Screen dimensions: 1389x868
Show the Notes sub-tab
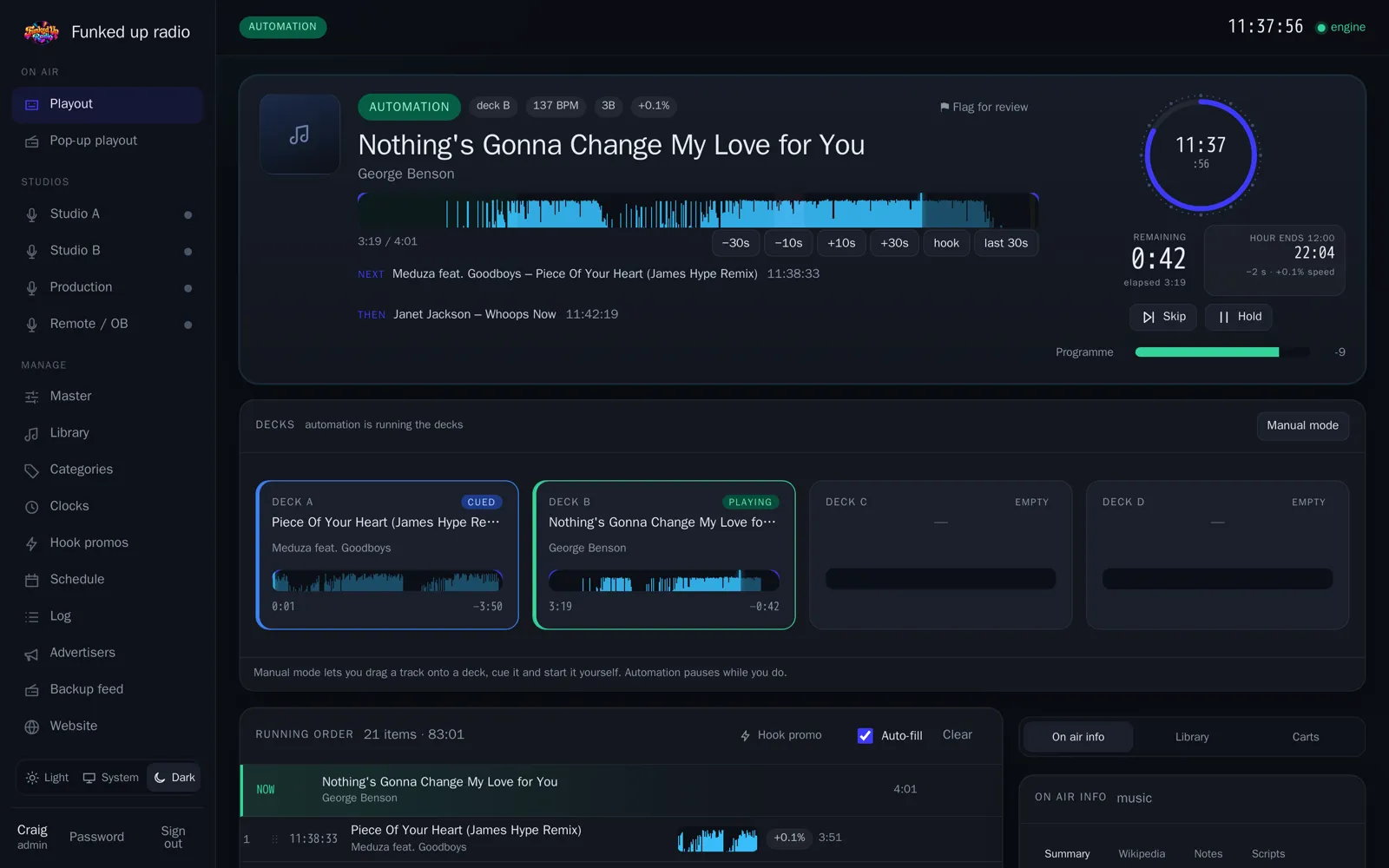(1208, 854)
